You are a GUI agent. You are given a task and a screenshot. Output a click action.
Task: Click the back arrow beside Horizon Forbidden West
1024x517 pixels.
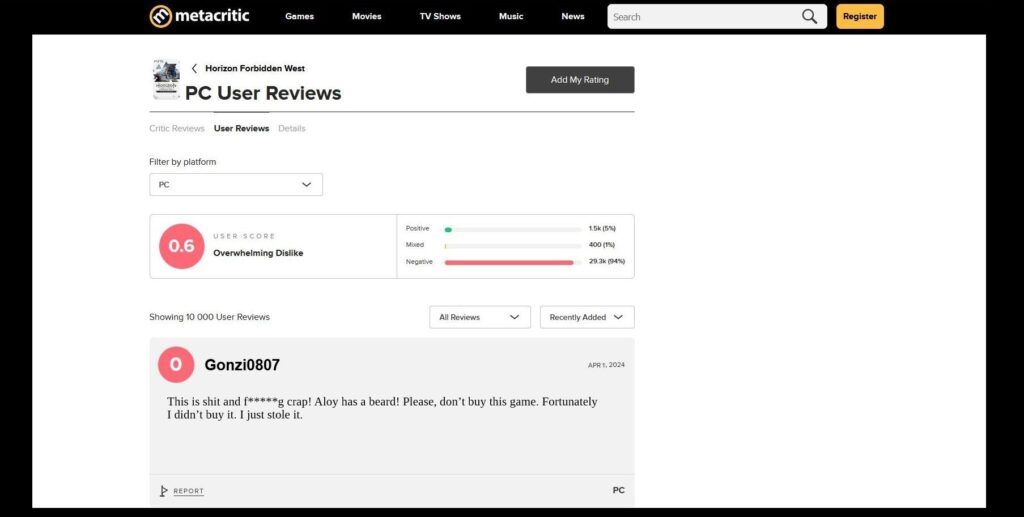pyautogui.click(x=194, y=69)
